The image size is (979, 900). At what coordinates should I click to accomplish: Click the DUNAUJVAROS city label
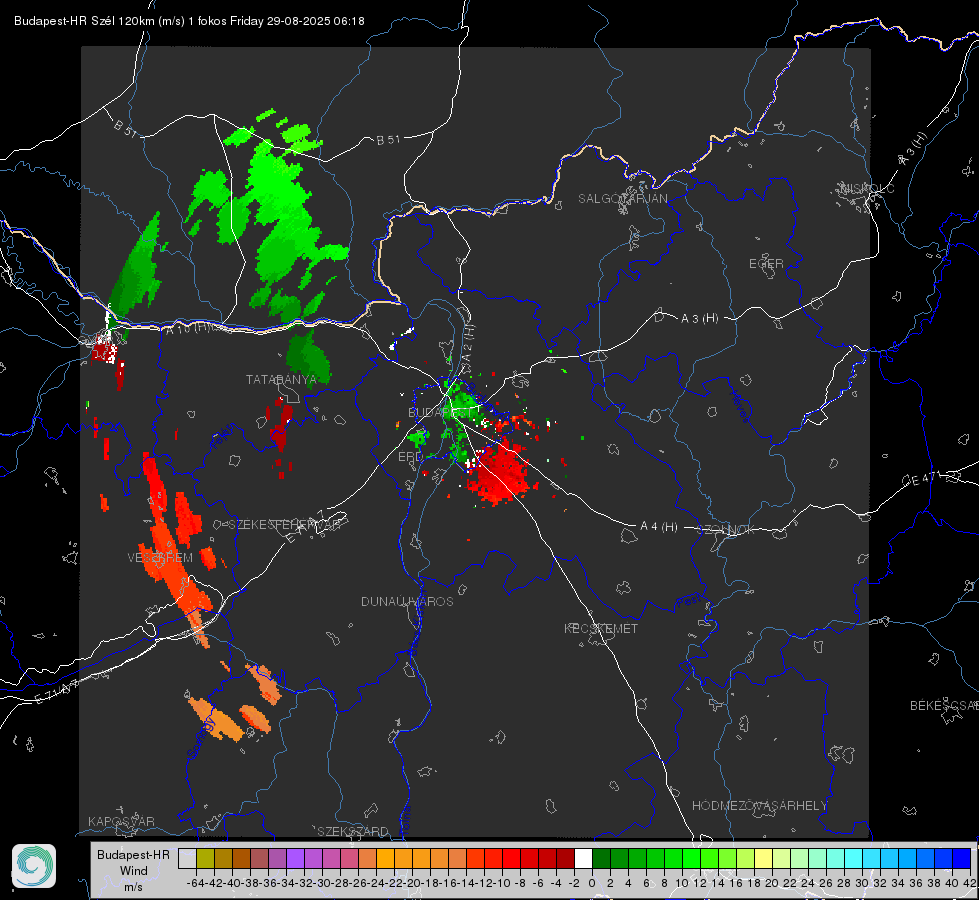(407, 601)
